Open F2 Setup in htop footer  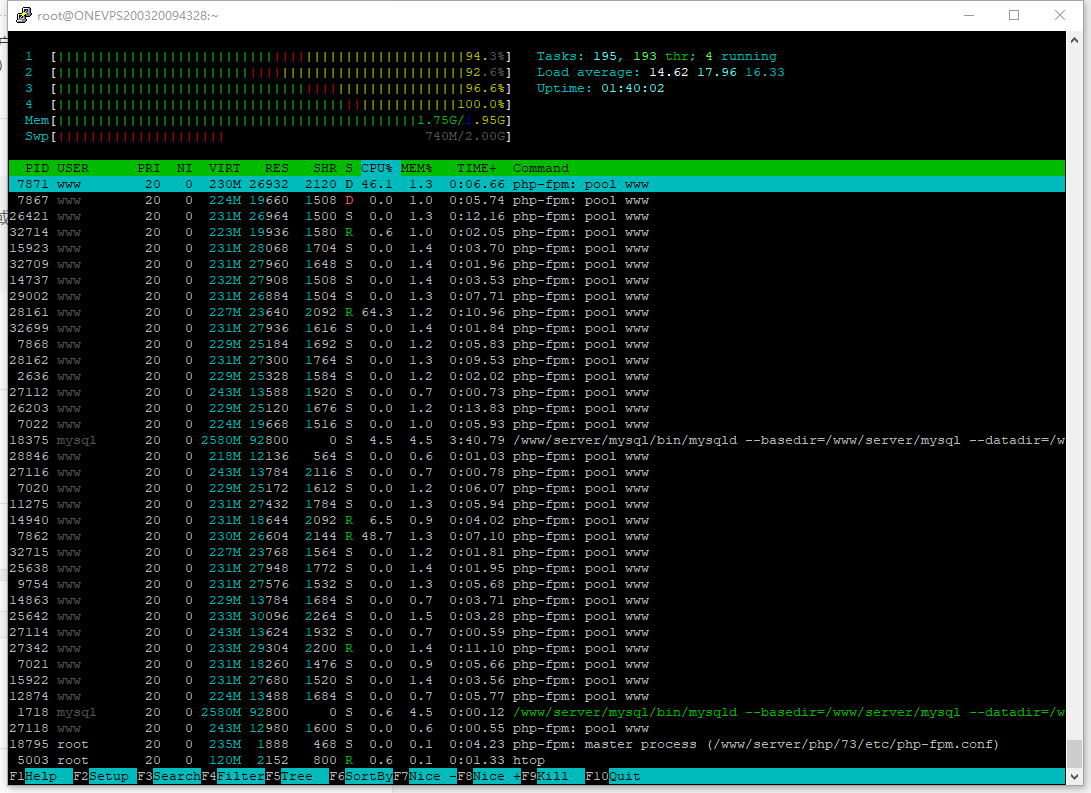pos(104,776)
